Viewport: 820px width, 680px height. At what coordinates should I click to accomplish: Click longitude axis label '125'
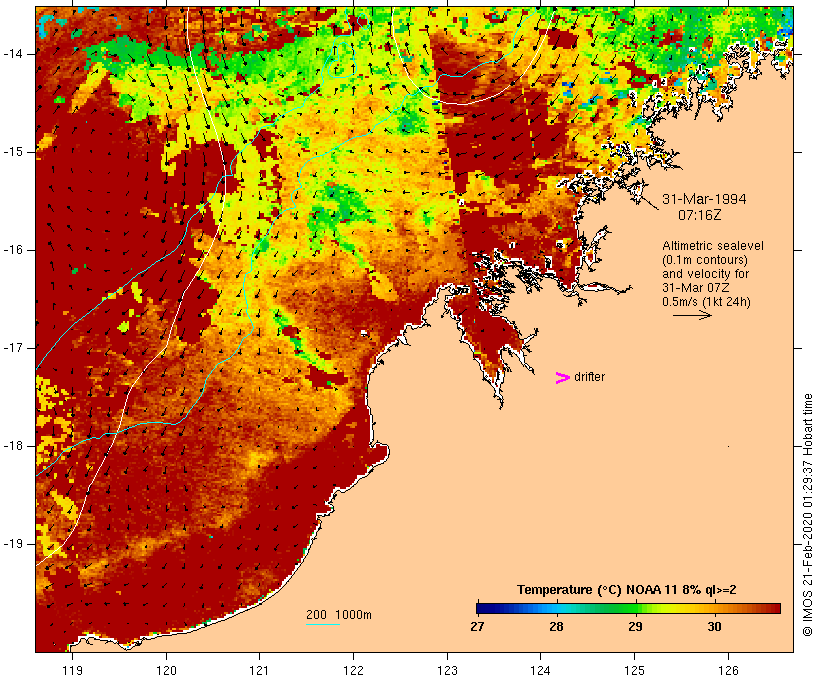pos(635,670)
